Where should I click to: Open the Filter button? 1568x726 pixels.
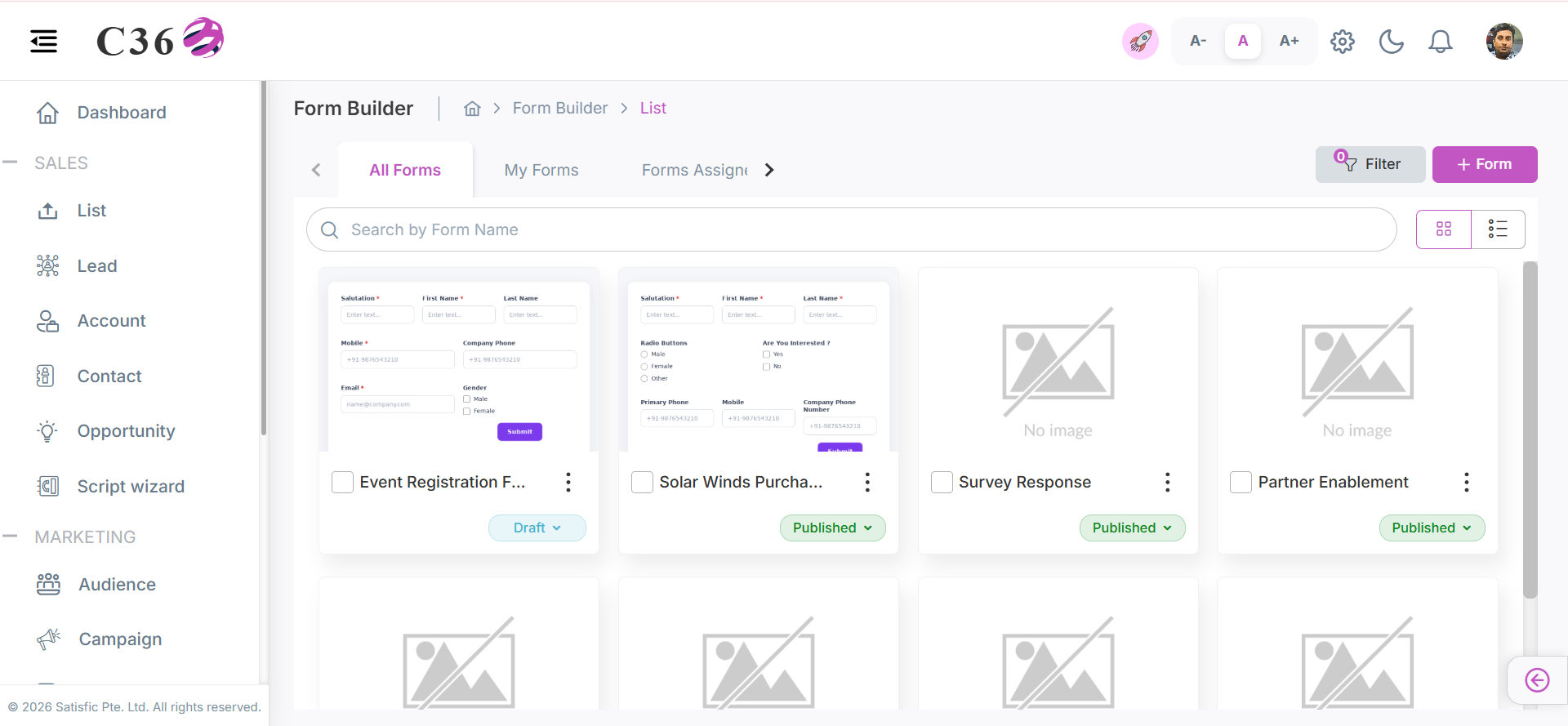(1370, 164)
